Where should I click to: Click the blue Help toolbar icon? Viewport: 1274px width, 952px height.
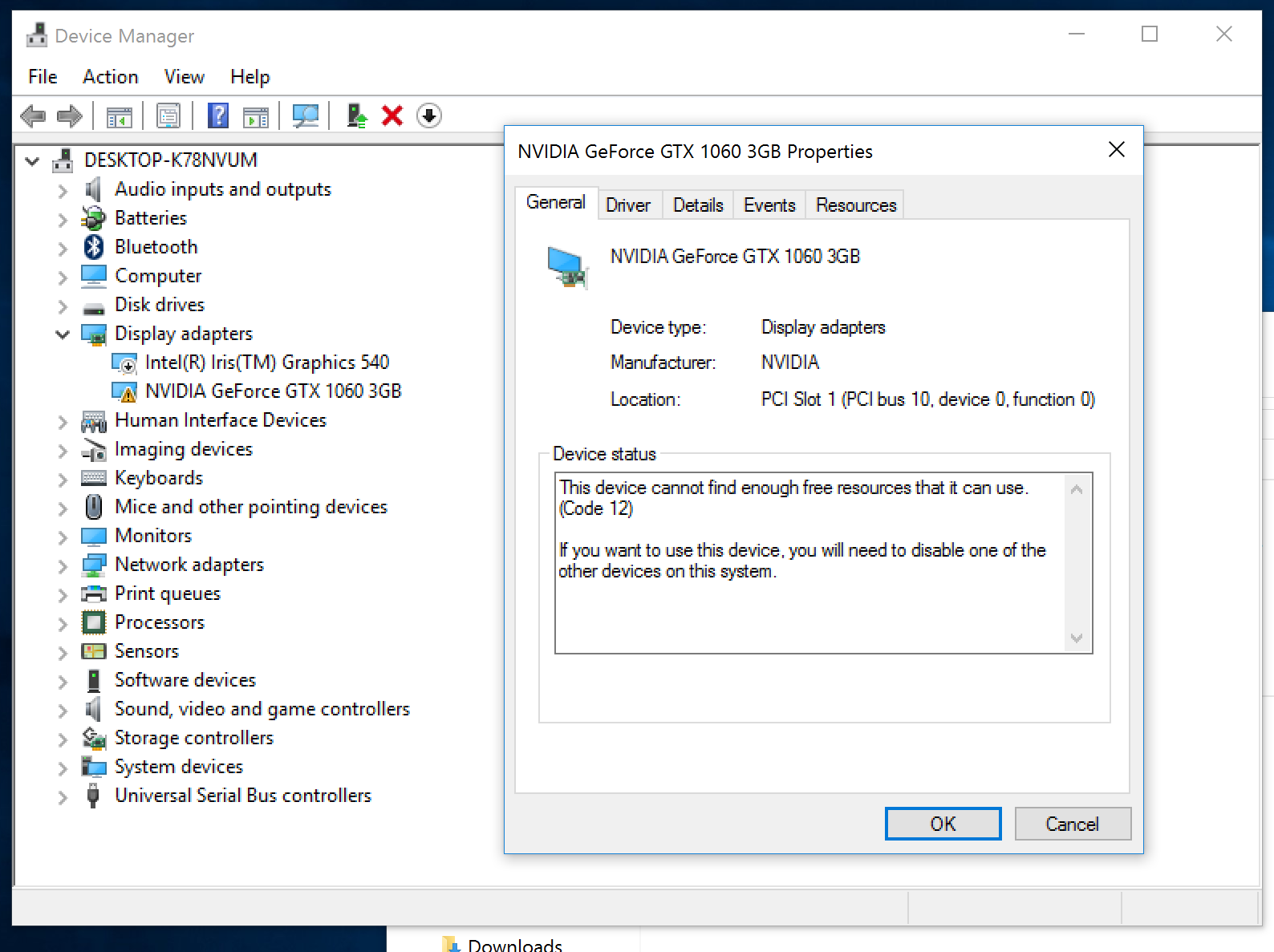[x=218, y=116]
